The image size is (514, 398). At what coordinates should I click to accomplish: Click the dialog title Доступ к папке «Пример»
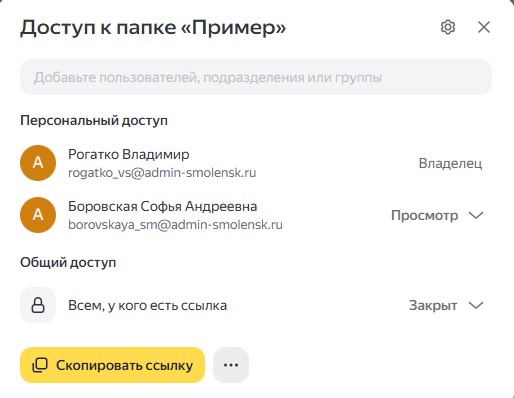[153, 27]
